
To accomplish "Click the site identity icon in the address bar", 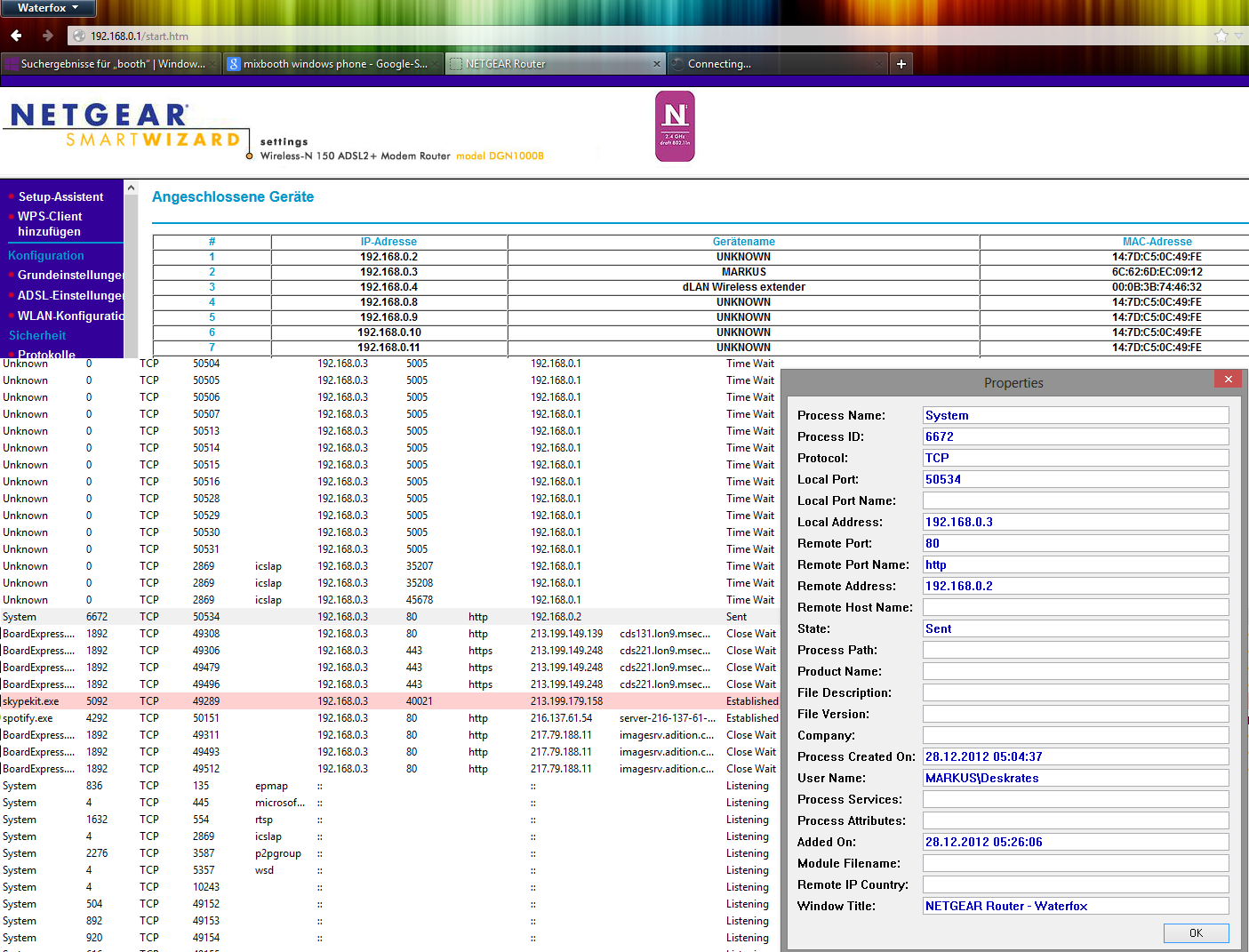I will click(79, 36).
